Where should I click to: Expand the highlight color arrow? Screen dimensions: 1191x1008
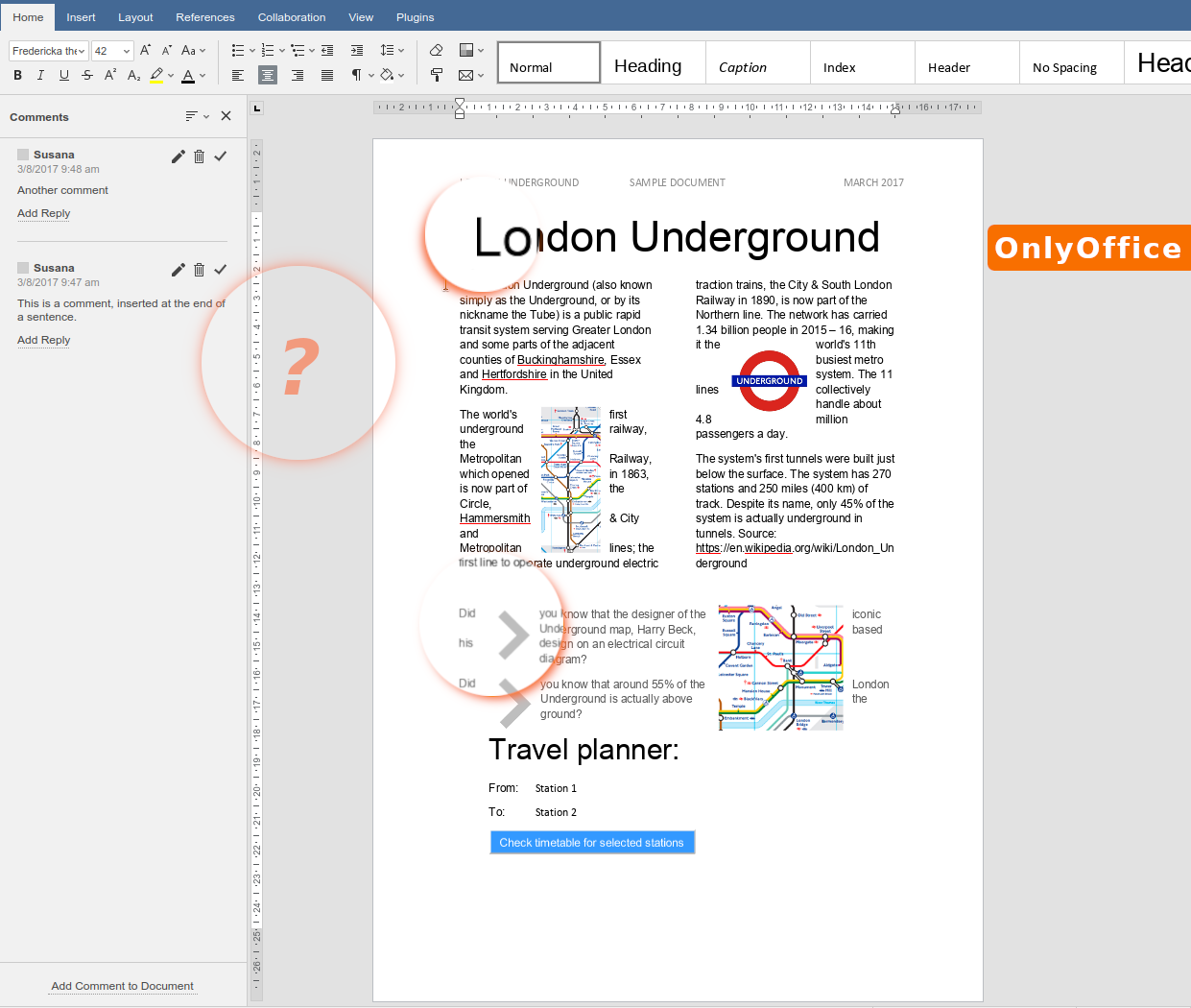click(x=171, y=75)
